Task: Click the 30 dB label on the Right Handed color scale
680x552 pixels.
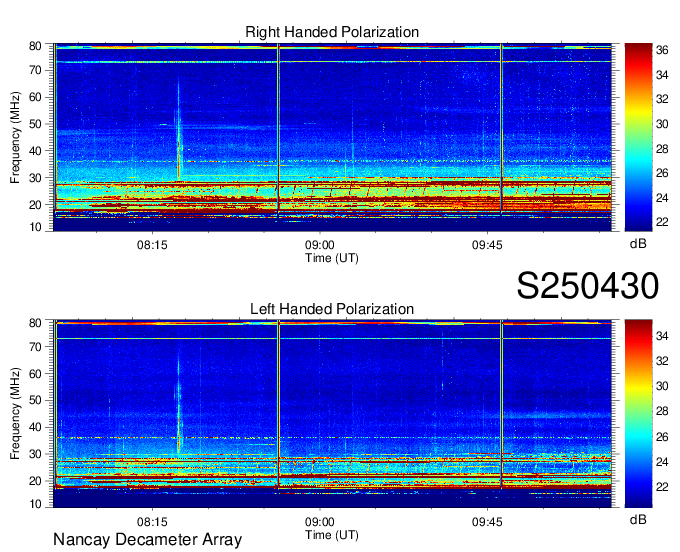Action: [x=662, y=124]
